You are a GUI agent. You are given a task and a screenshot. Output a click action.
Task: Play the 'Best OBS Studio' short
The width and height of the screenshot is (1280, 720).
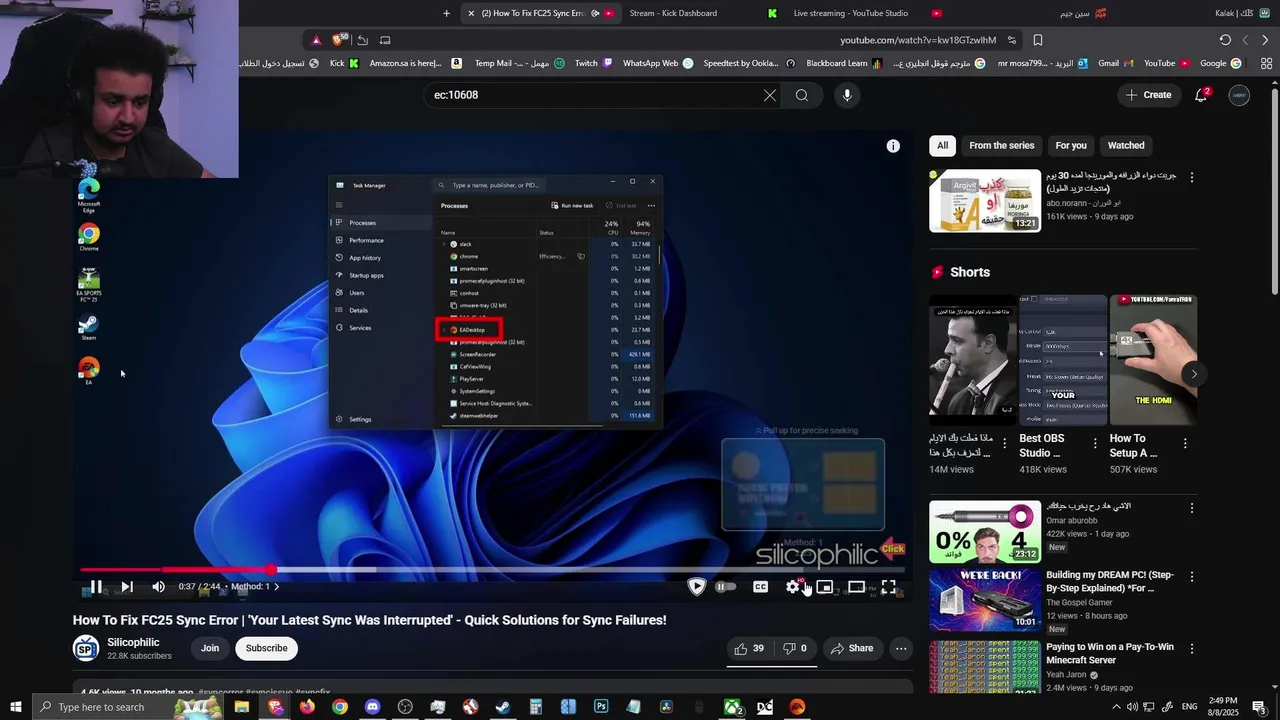[1063, 360]
